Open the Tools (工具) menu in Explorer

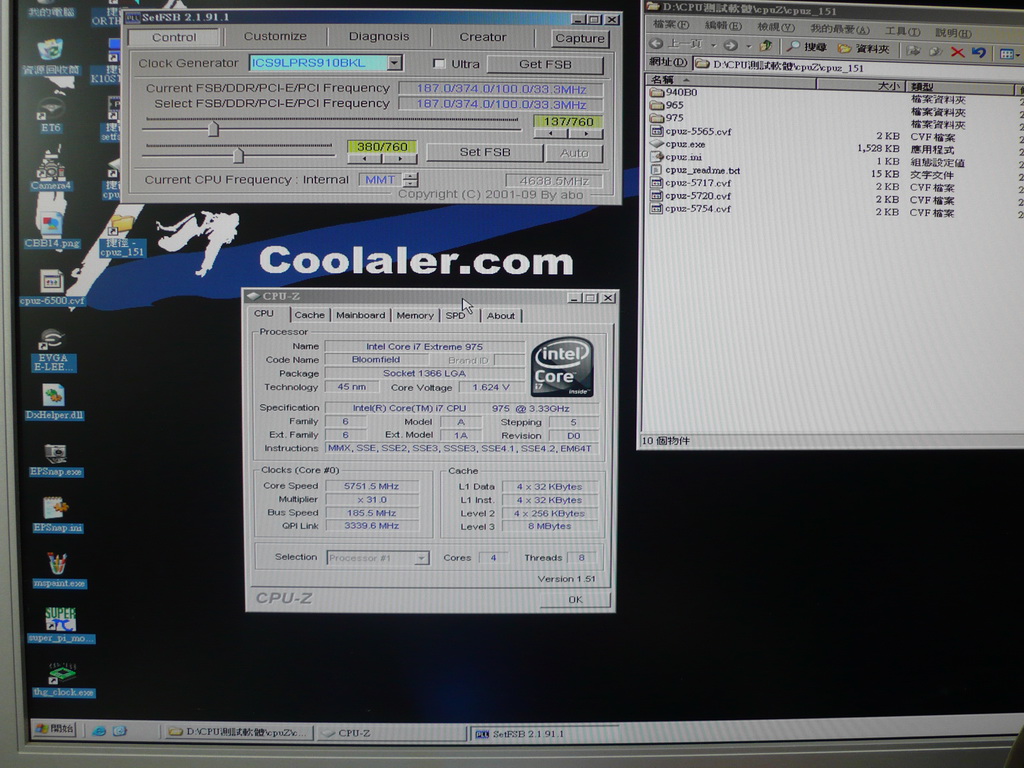(x=902, y=31)
